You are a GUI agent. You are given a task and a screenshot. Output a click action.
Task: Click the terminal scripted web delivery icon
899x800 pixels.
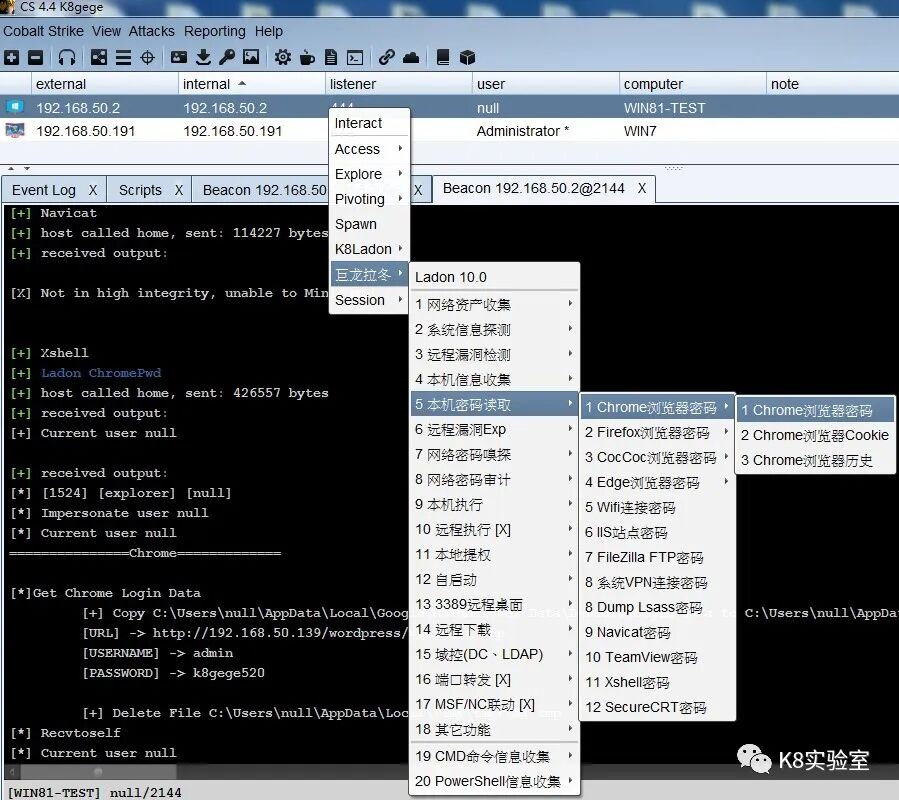point(355,57)
